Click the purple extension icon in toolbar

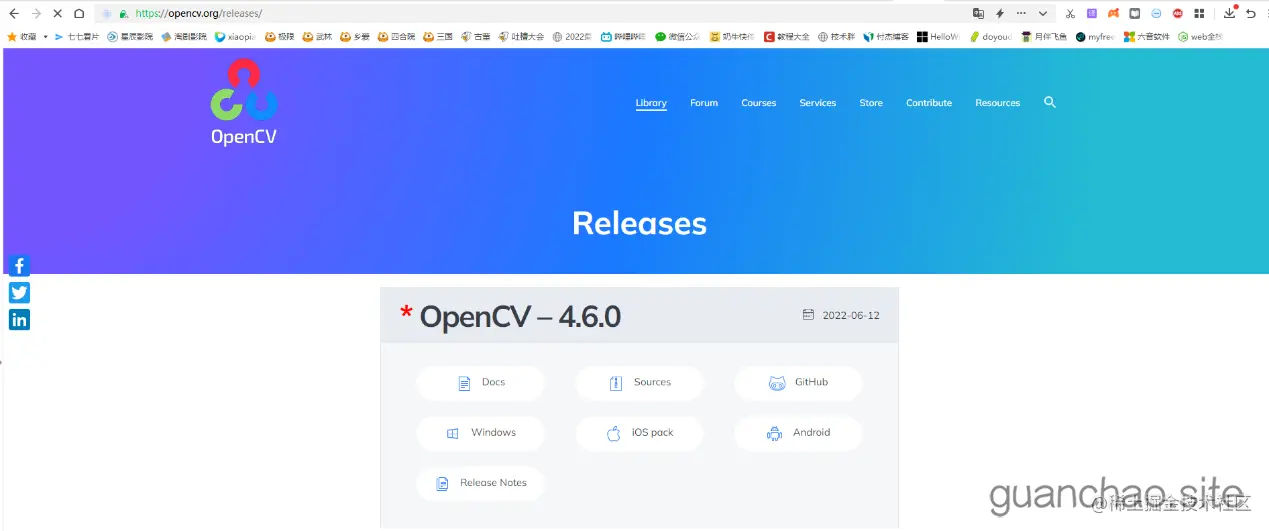pos(1092,13)
